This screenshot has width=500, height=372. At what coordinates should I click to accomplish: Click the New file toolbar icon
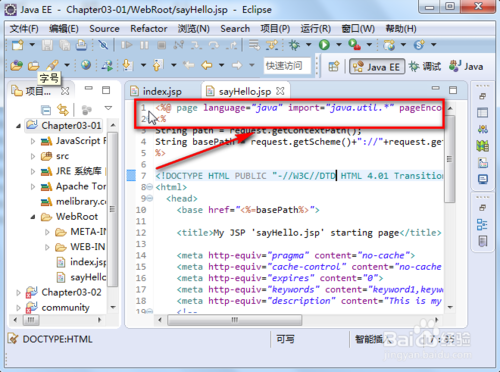tap(17, 44)
